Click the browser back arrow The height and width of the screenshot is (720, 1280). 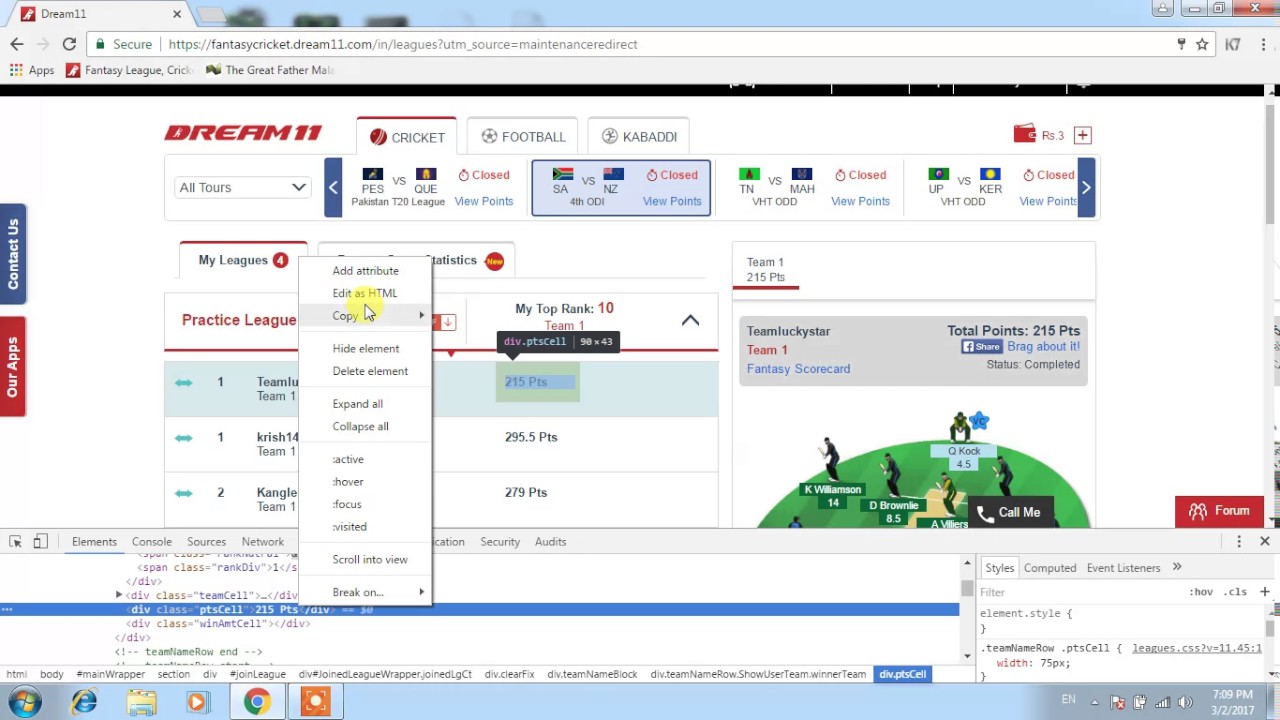[x=17, y=44]
